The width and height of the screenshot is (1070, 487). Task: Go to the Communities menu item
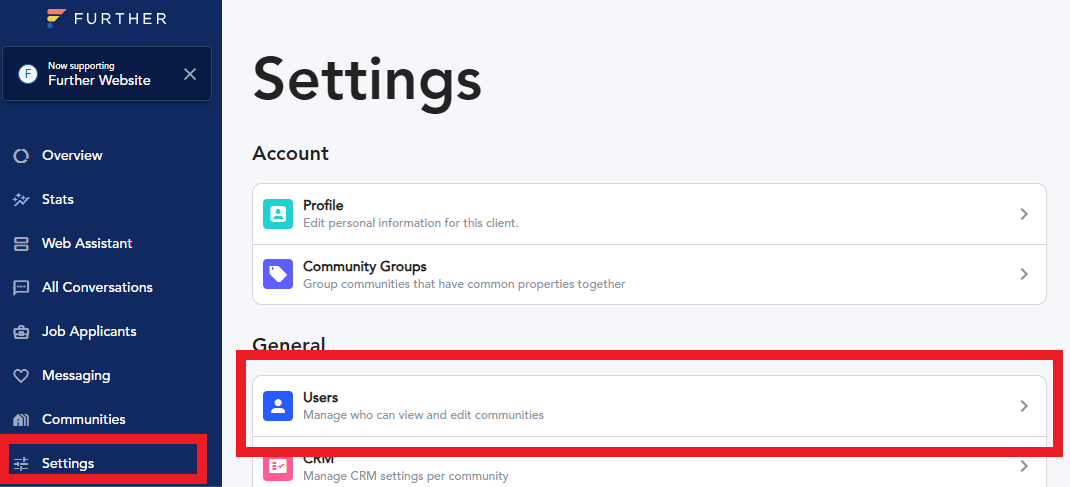[x=84, y=420]
